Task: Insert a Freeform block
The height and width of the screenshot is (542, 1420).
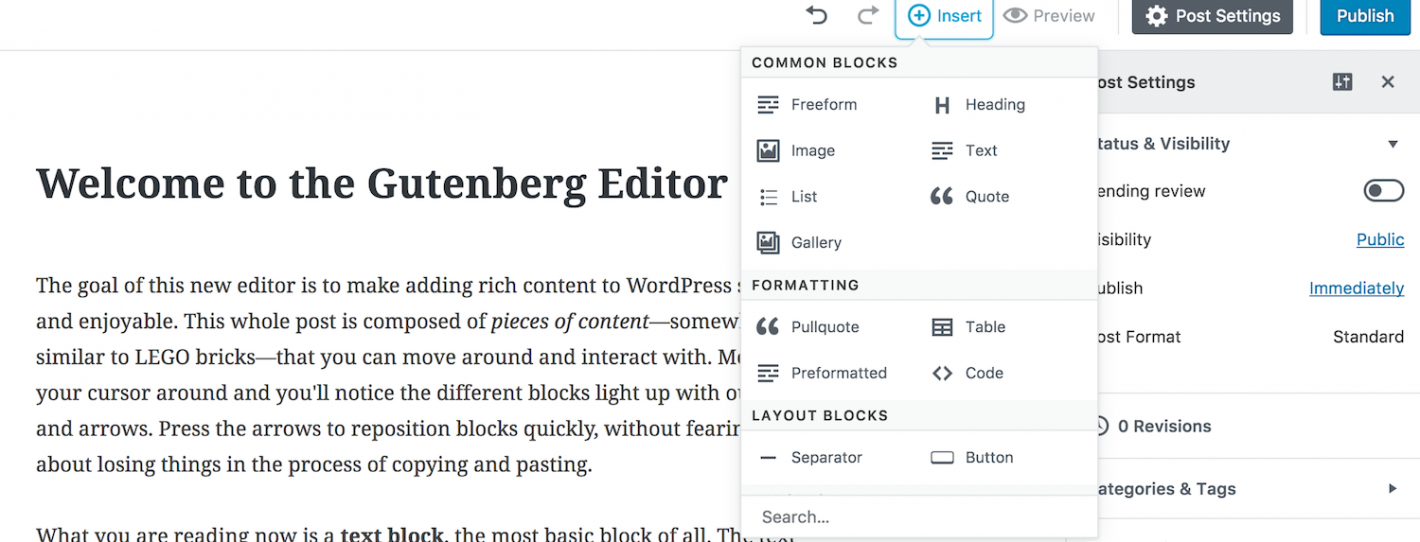Action: pos(808,104)
